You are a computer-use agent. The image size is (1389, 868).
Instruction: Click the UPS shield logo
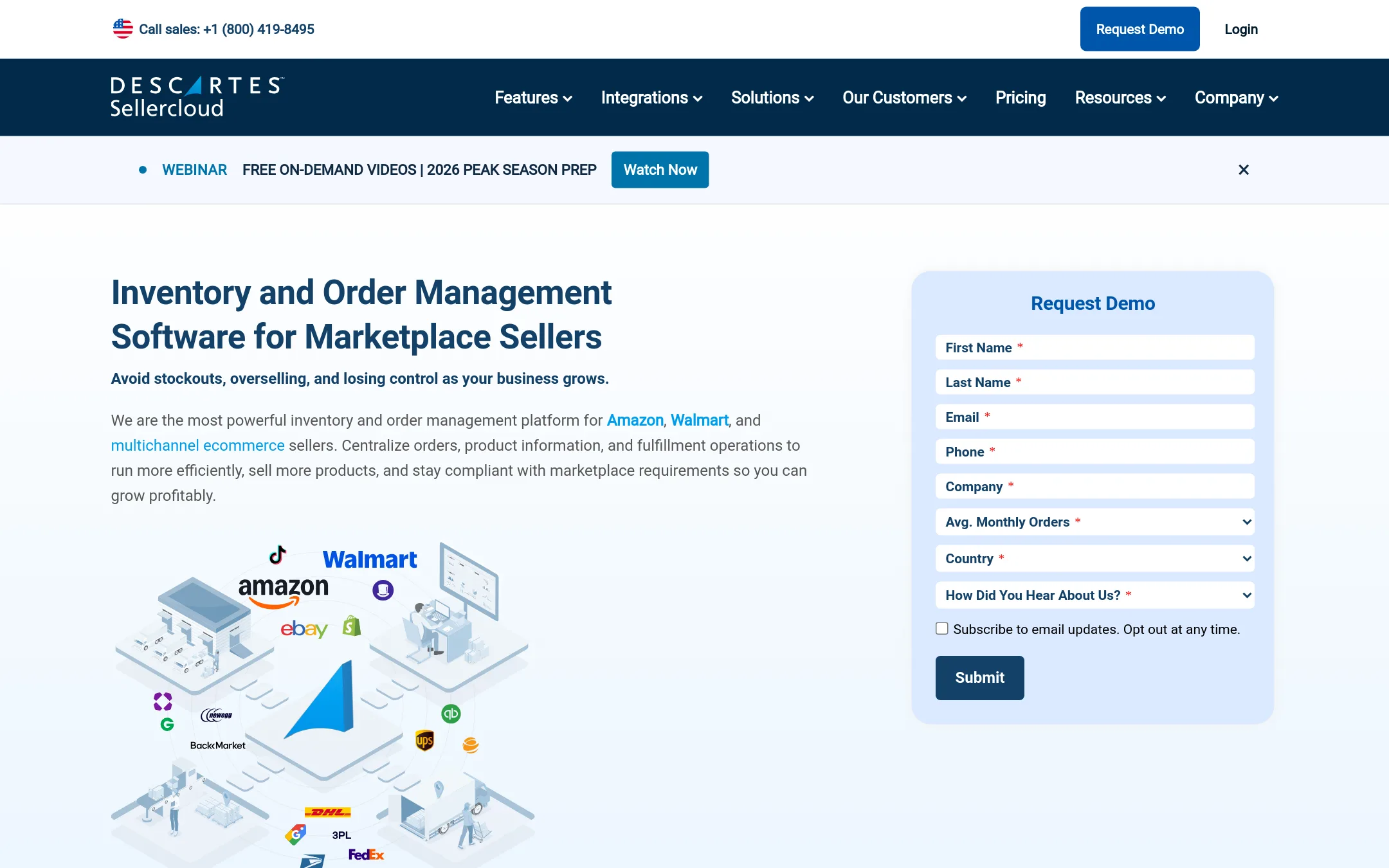(x=424, y=741)
